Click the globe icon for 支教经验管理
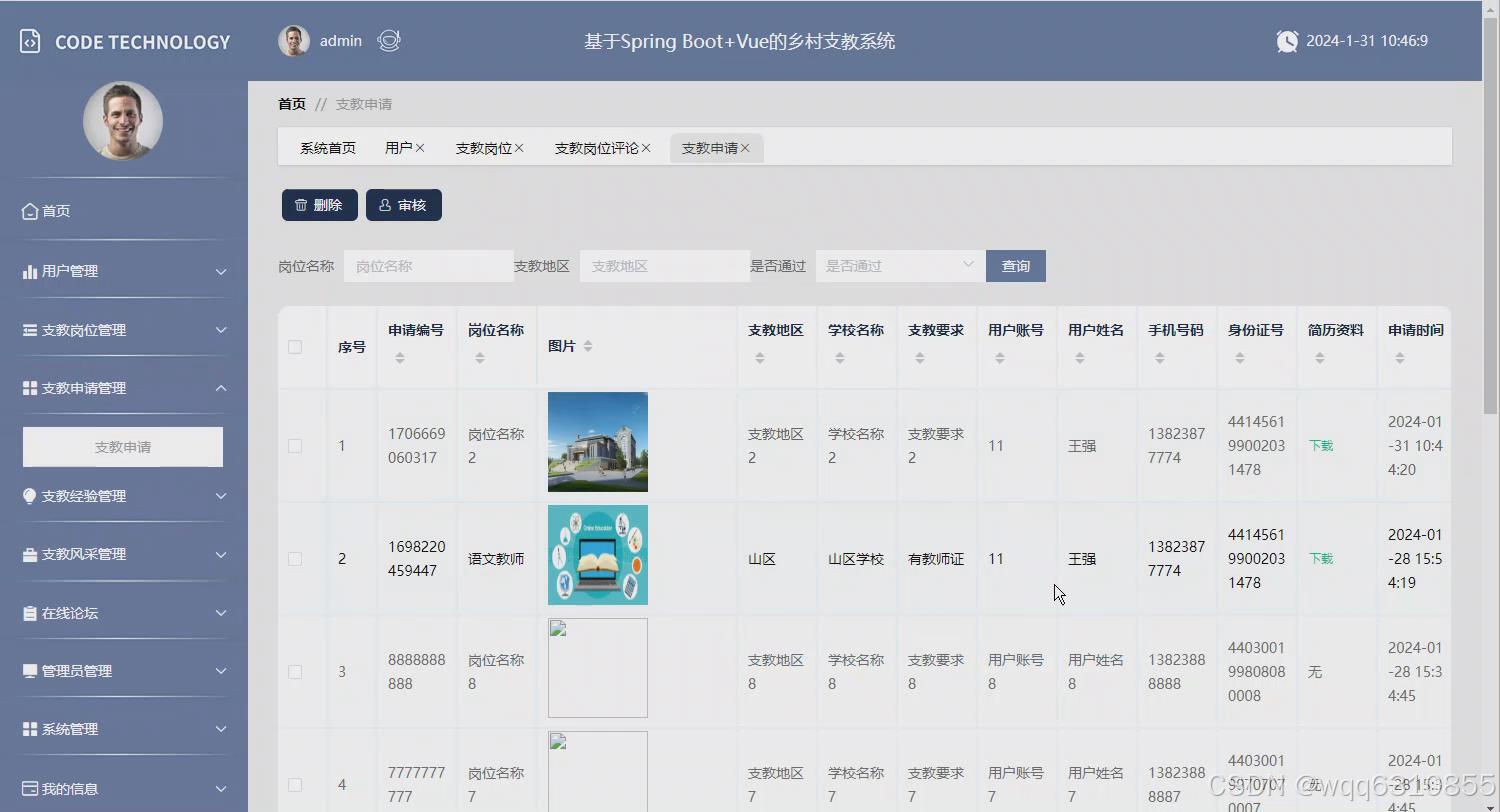Viewport: 1500px width, 812px height. [31, 495]
